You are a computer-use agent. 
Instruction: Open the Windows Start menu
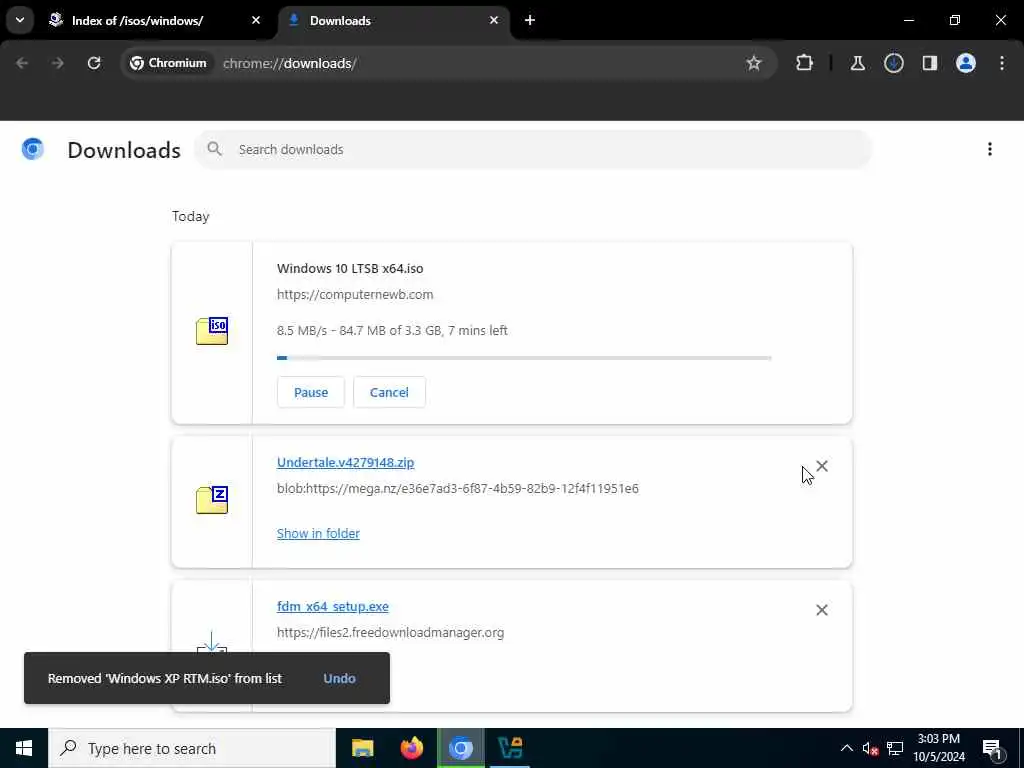24,748
